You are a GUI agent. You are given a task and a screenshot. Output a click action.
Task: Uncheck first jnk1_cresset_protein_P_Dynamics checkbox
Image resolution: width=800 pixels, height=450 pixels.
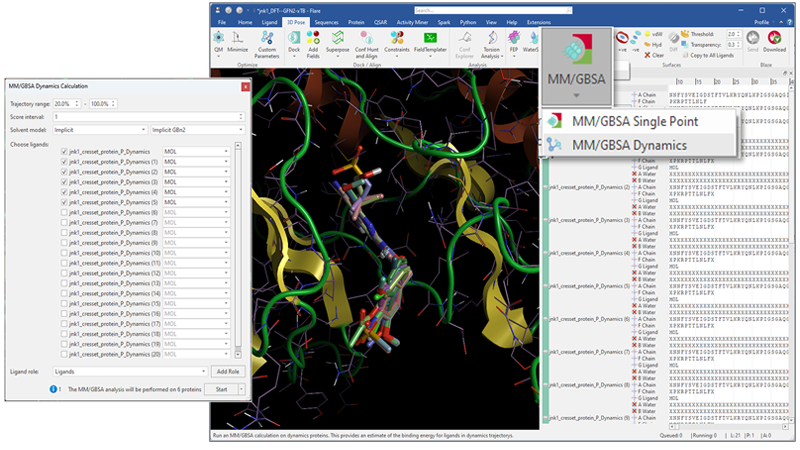tap(64, 152)
